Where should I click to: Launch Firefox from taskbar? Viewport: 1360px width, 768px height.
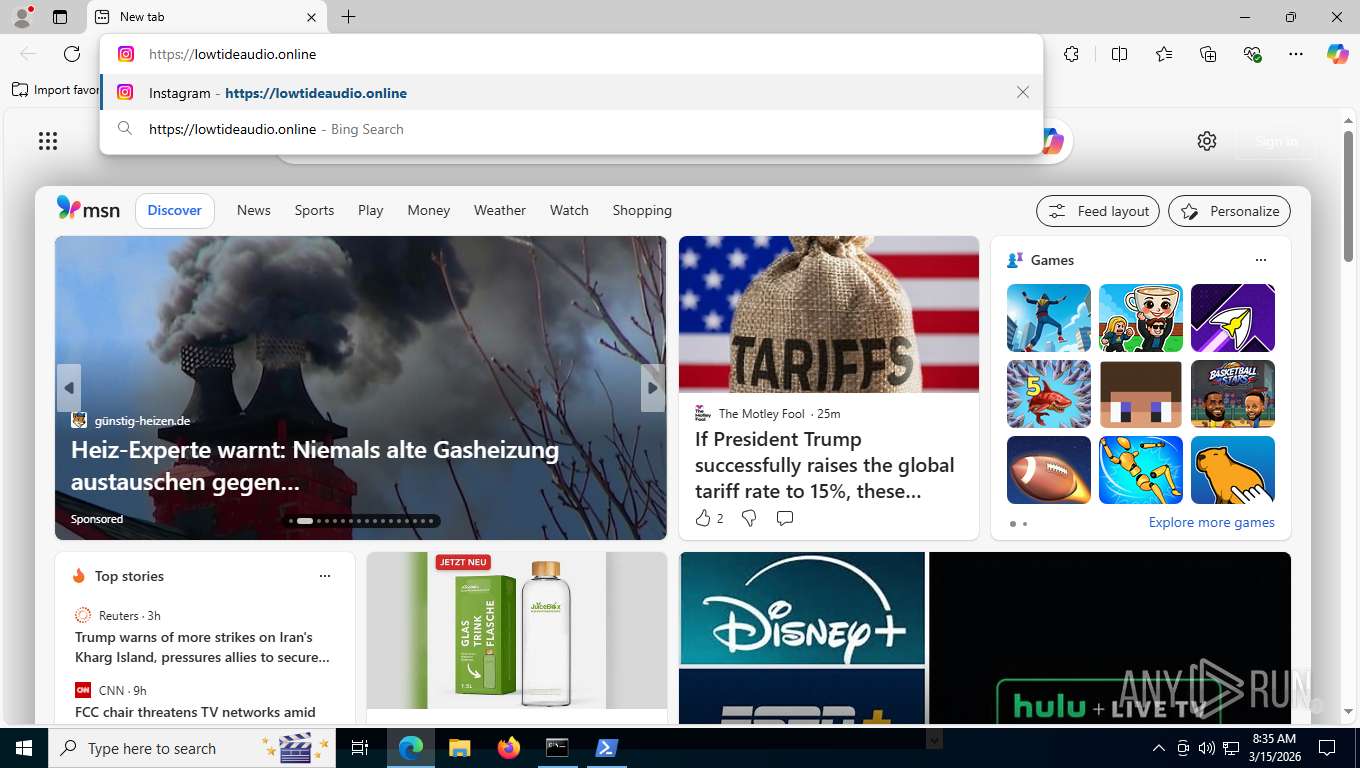(509, 748)
